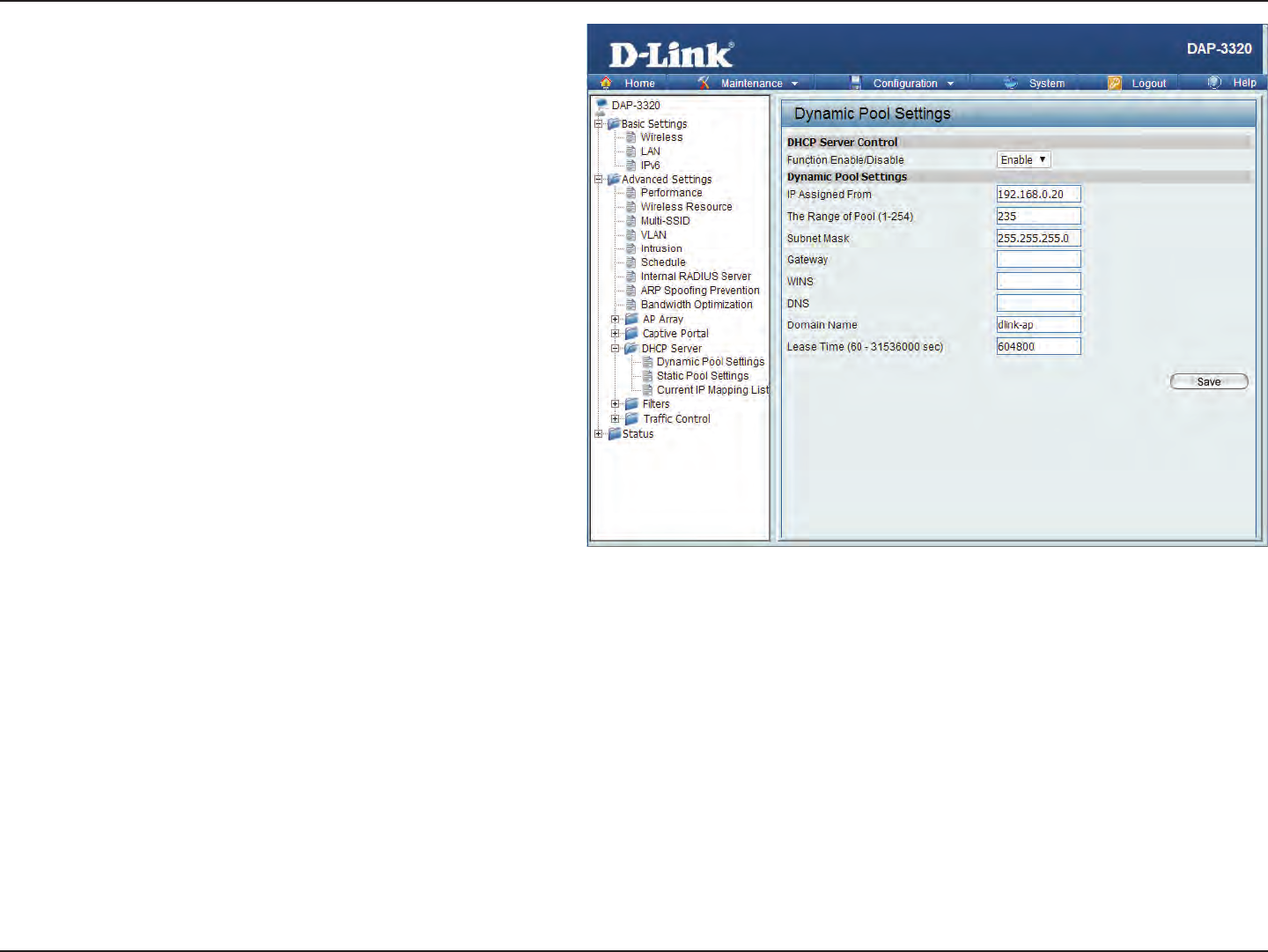This screenshot has width=1268, height=952.
Task: Open the System menu
Action: (1047, 83)
